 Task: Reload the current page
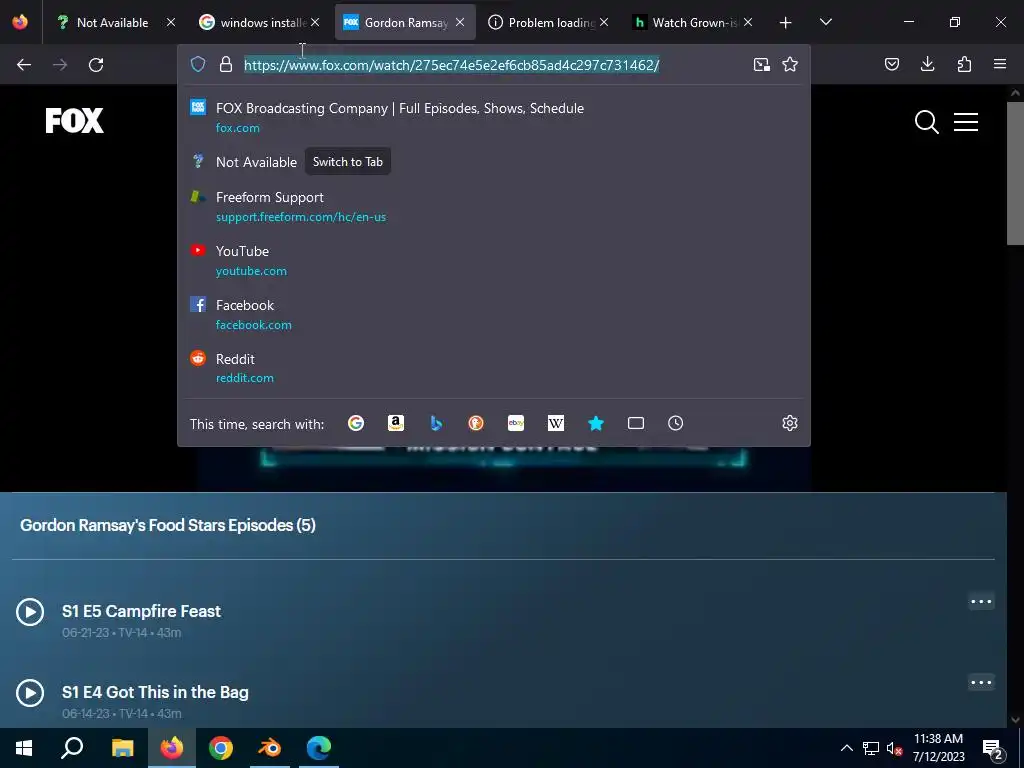(96, 65)
